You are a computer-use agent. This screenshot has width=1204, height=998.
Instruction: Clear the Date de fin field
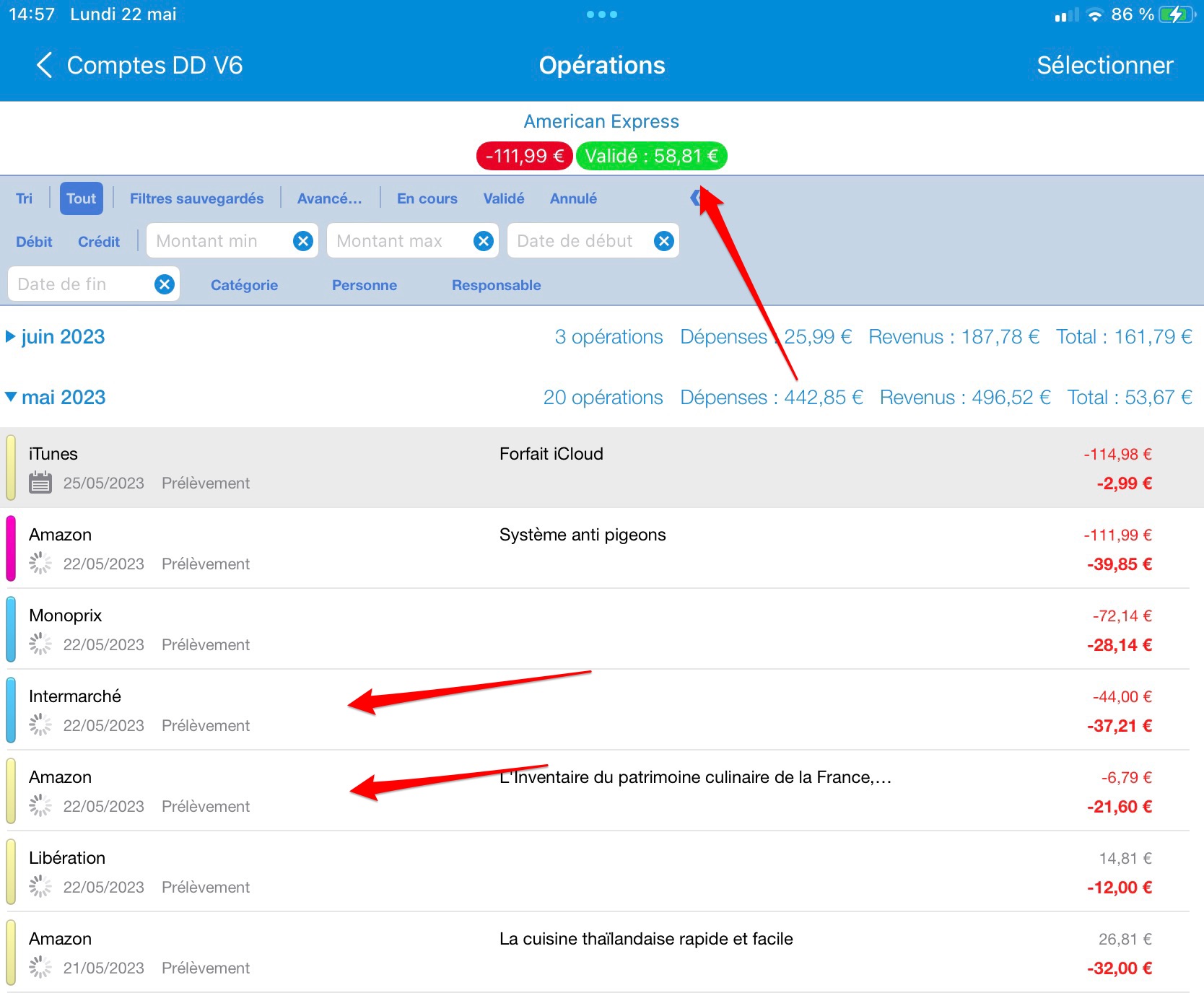165,284
